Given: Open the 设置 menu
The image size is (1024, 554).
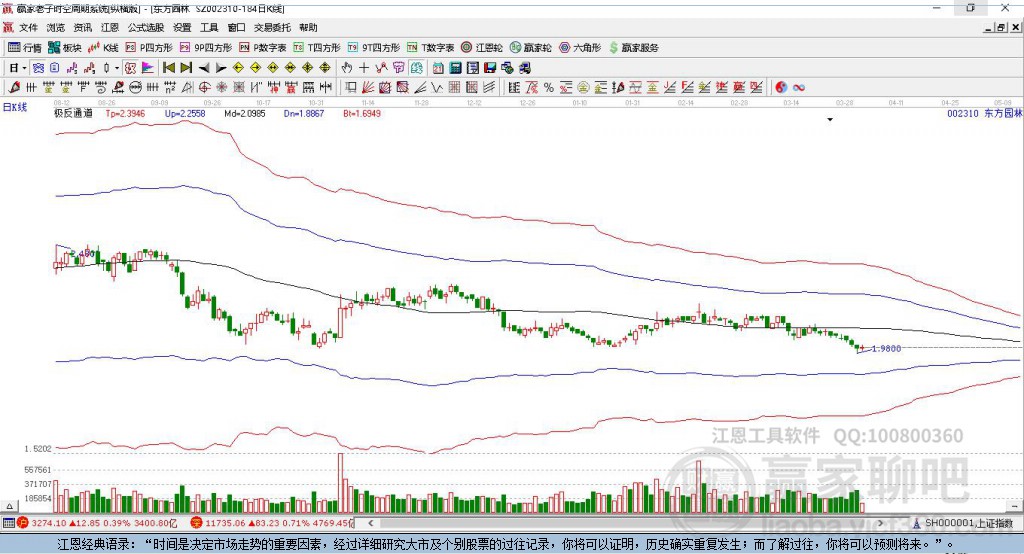Looking at the screenshot, I should [x=182, y=27].
